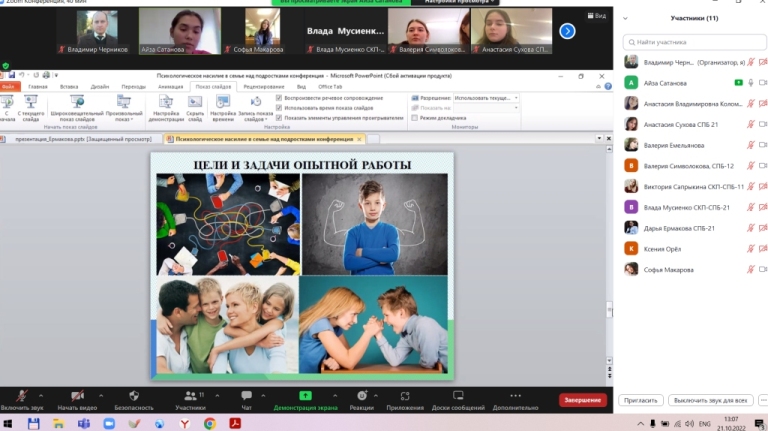
Task: Start slideshow with С текущего слайда
Action: pos(31,108)
